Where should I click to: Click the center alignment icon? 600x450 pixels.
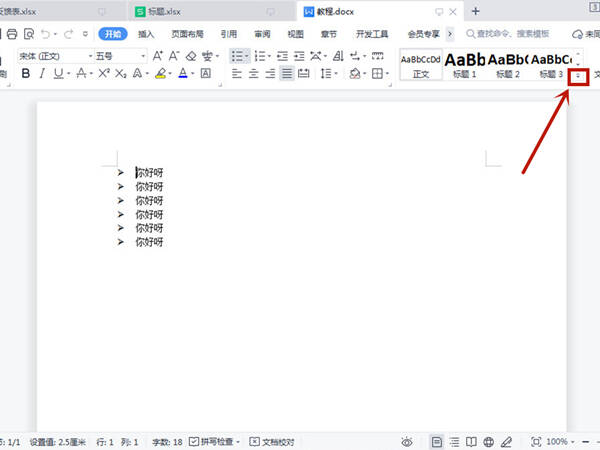click(x=253, y=73)
